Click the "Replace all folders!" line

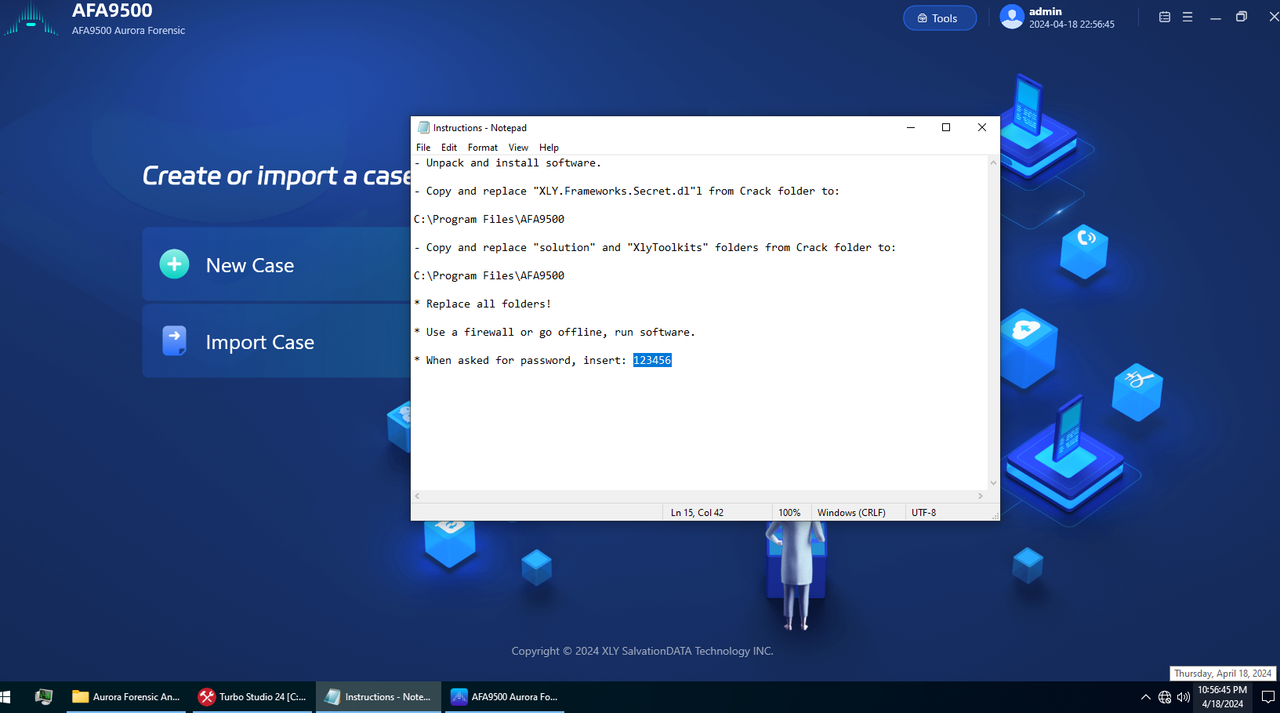click(482, 304)
